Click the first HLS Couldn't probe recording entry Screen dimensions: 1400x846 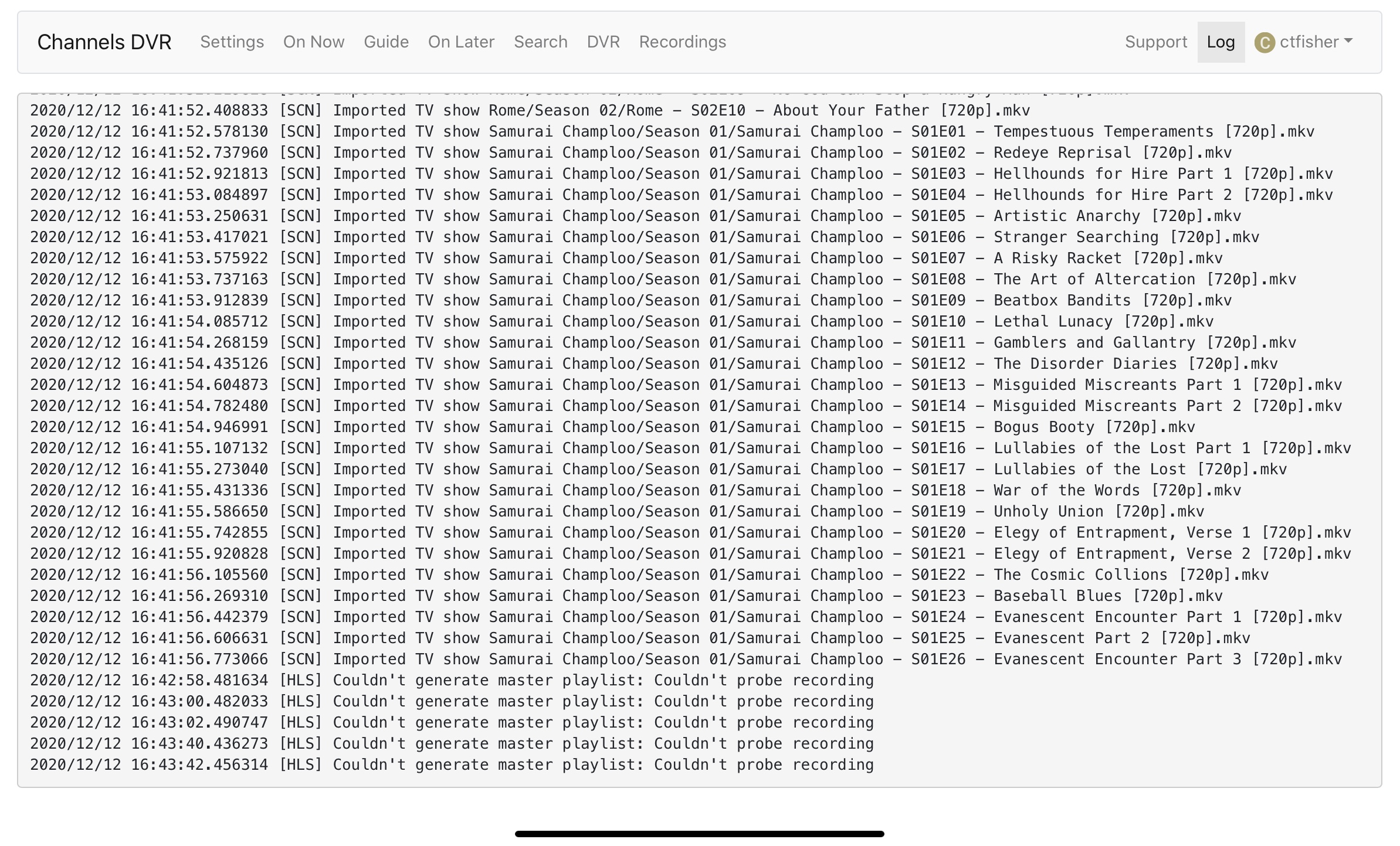coord(452,681)
